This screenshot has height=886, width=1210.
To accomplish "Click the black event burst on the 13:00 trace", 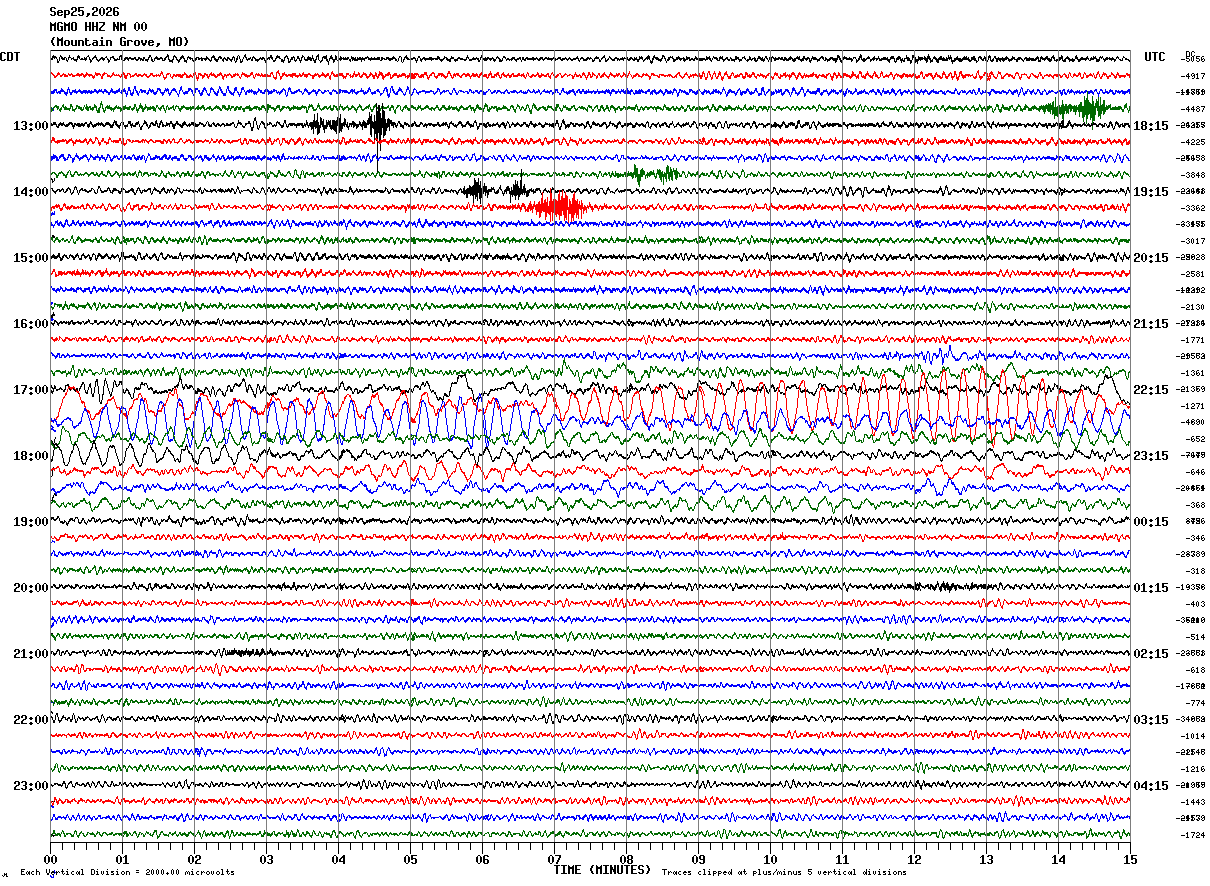I will pos(353,124).
